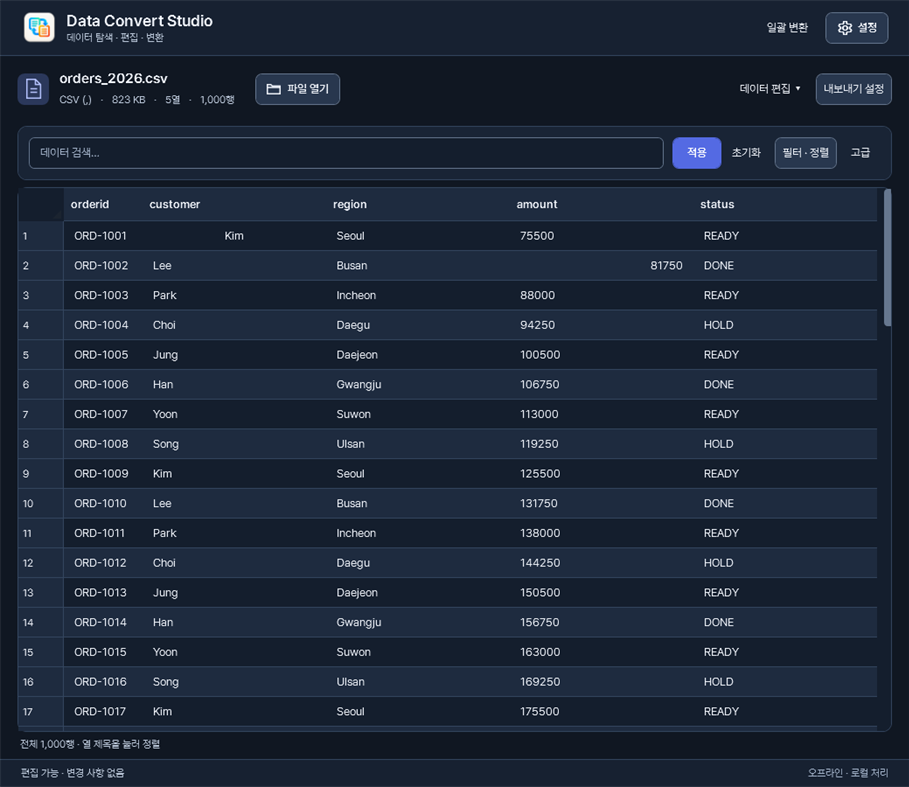Select amount cell 100500
The width and height of the screenshot is (909, 787).
(602, 355)
